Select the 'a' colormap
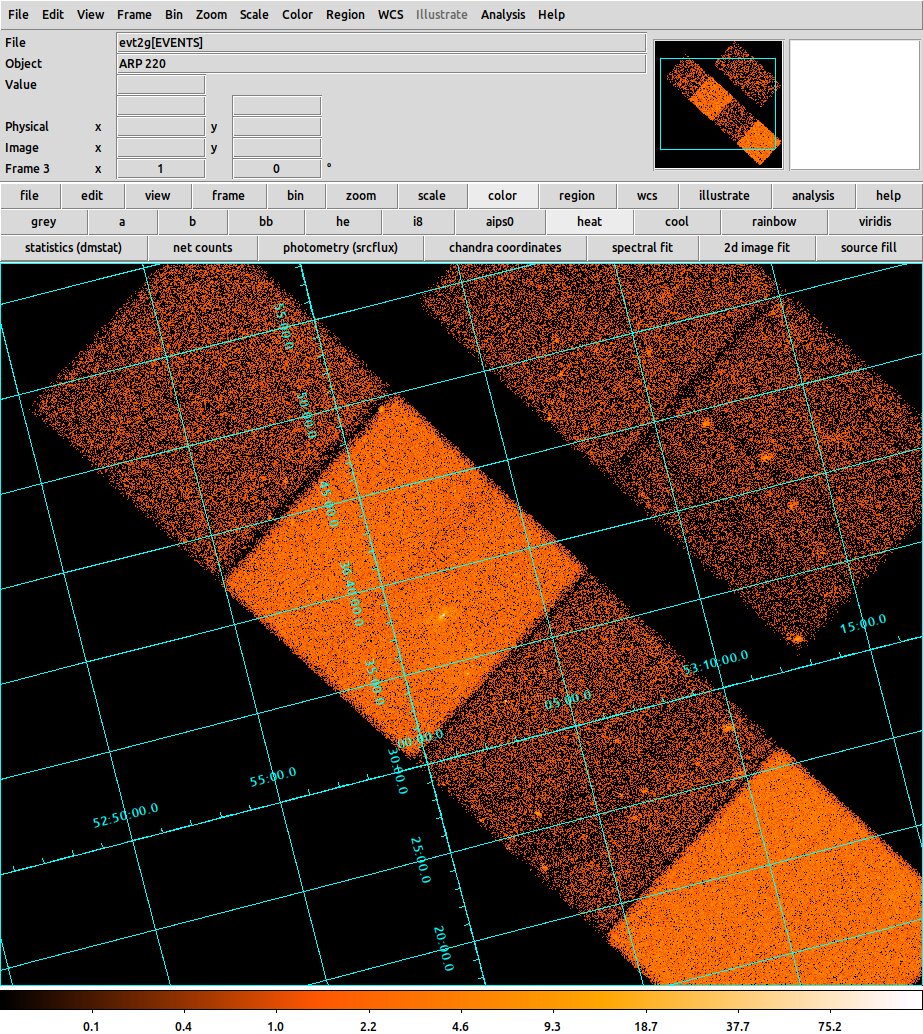The width and height of the screenshot is (923, 1034). coord(122,222)
